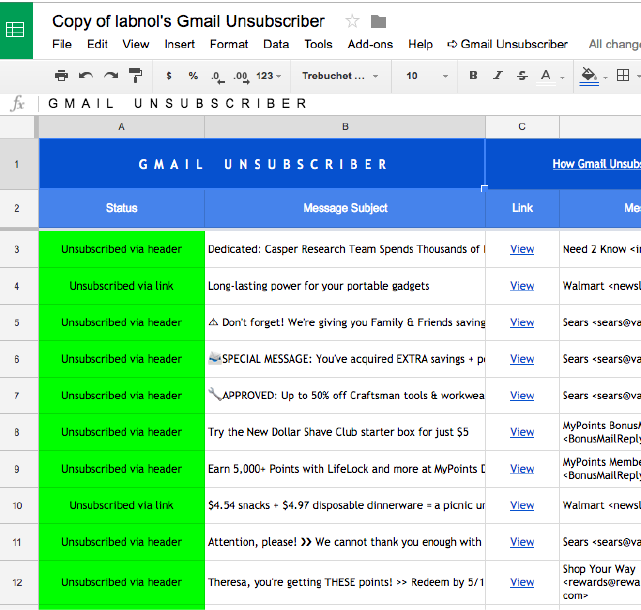641x610 pixels.
Task: Click the Print icon in toolbar
Action: point(61,76)
